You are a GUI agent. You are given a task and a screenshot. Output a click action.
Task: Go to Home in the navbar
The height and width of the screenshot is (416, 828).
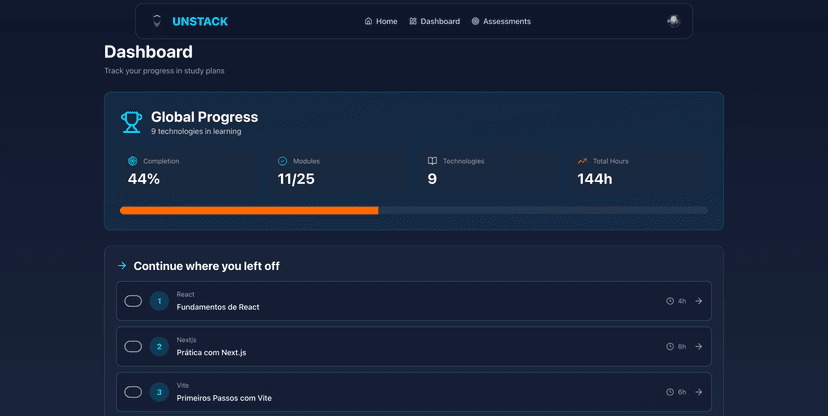click(x=381, y=21)
